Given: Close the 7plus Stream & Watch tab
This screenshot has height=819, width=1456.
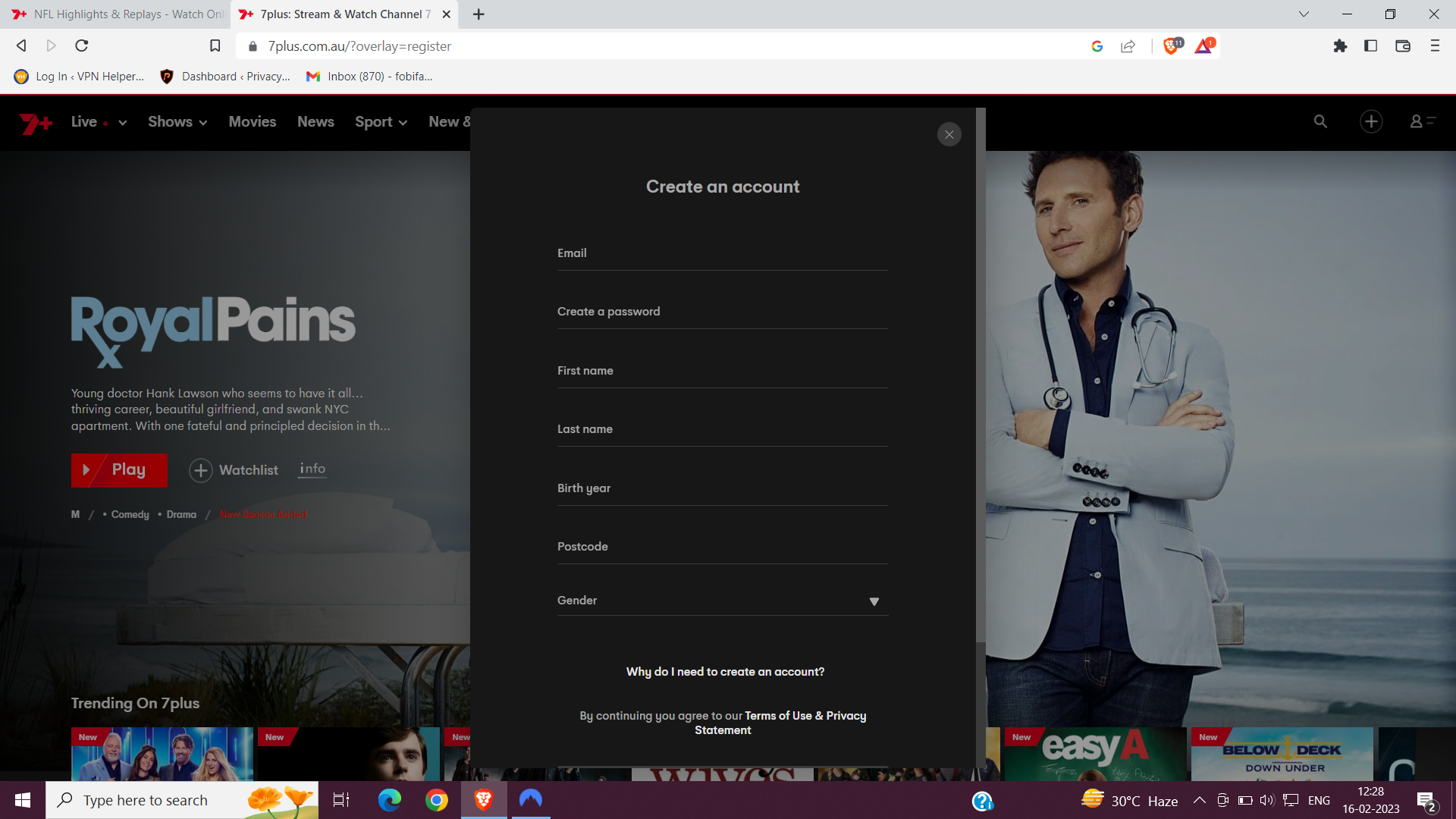Looking at the screenshot, I should [446, 14].
